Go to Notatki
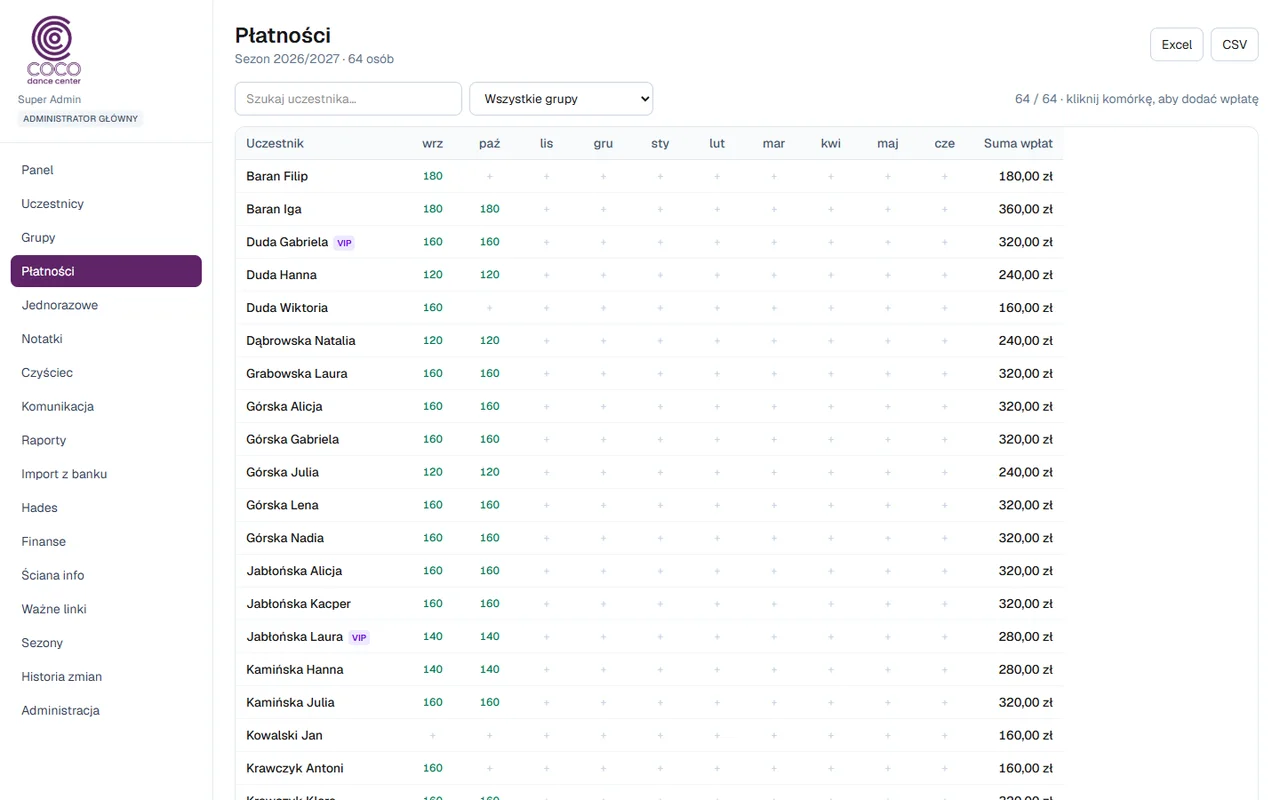The width and height of the screenshot is (1280, 800). pyautogui.click(x=106, y=339)
